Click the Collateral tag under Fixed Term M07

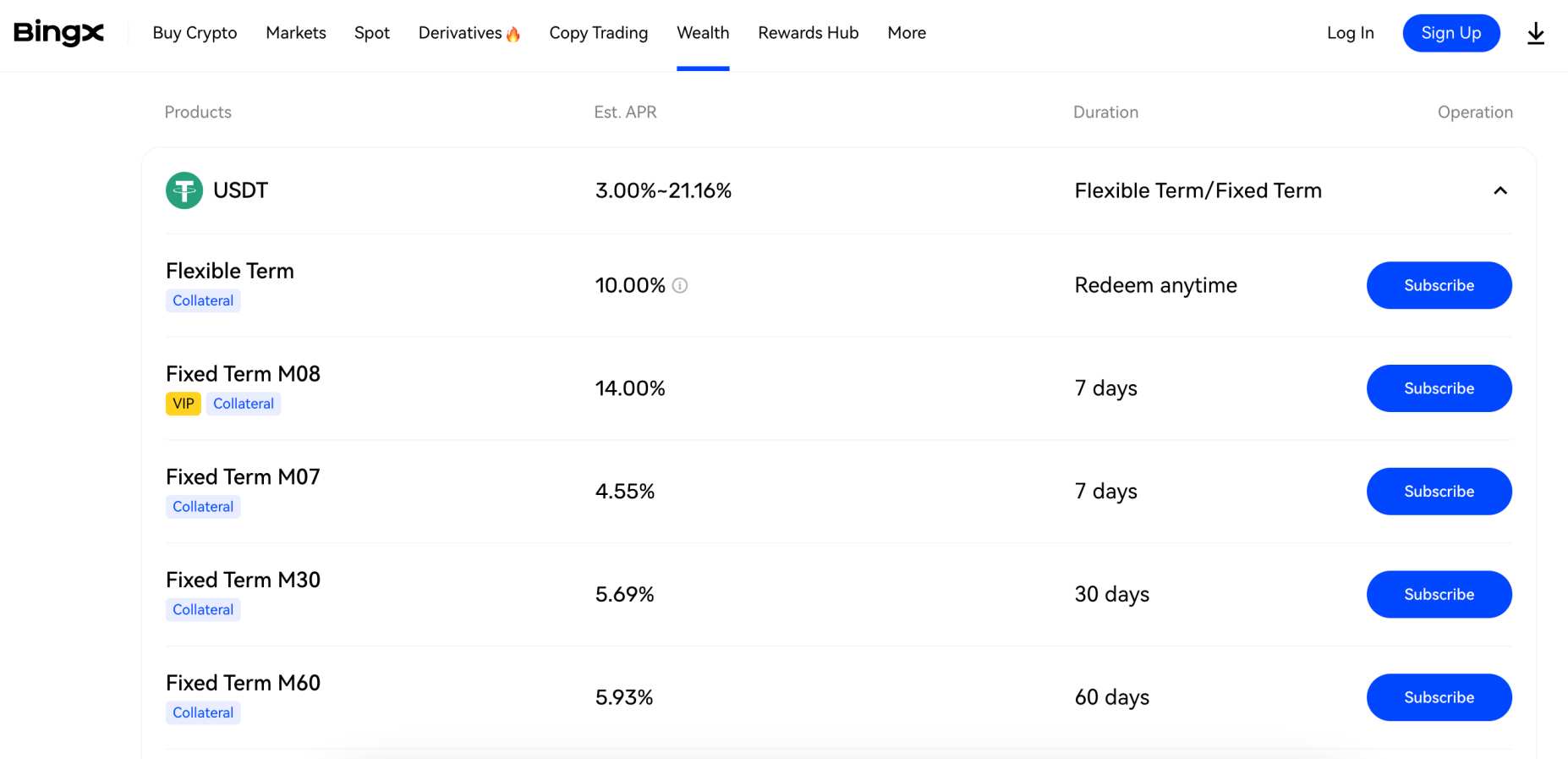point(203,507)
